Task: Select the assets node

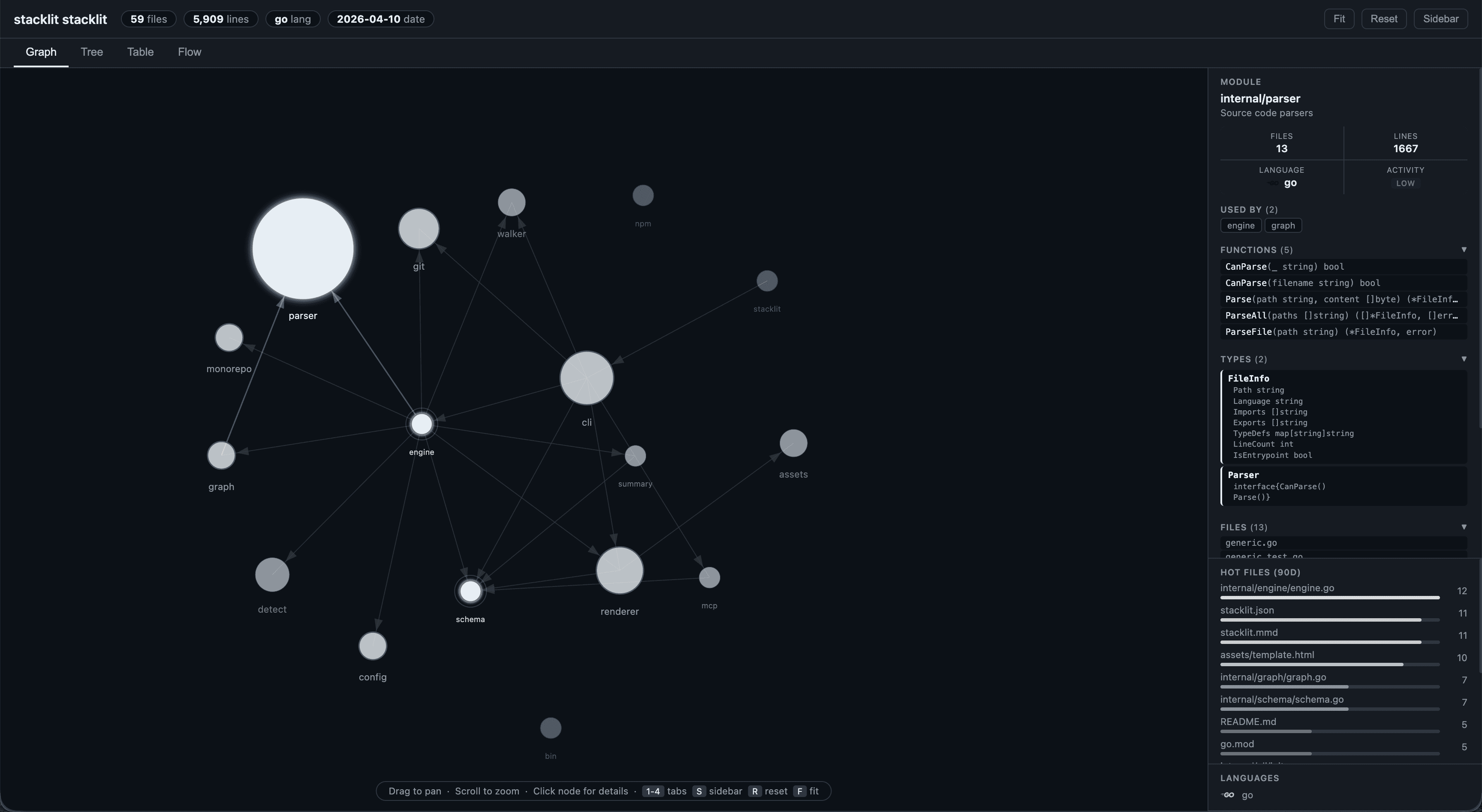Action: click(793, 442)
